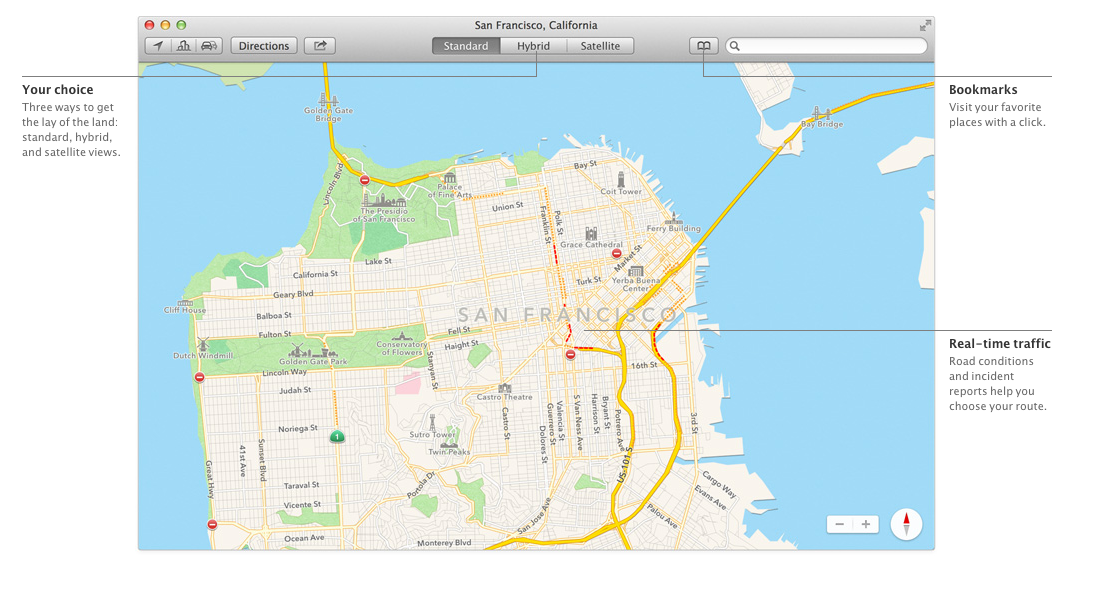Focus the search input field
The image size is (1096, 593).
point(826,46)
